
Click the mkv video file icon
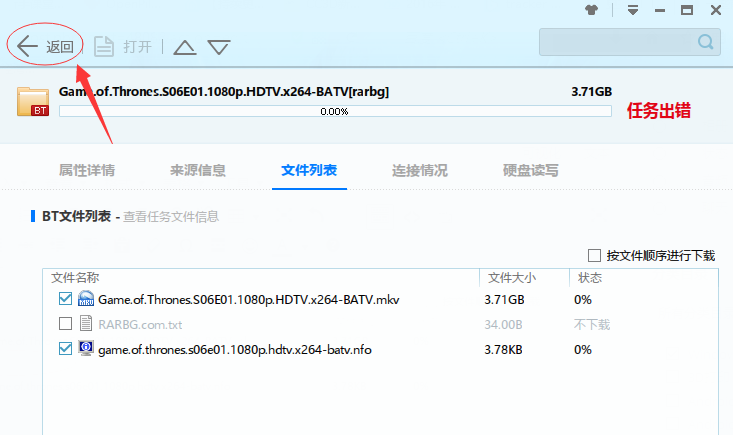point(86,299)
